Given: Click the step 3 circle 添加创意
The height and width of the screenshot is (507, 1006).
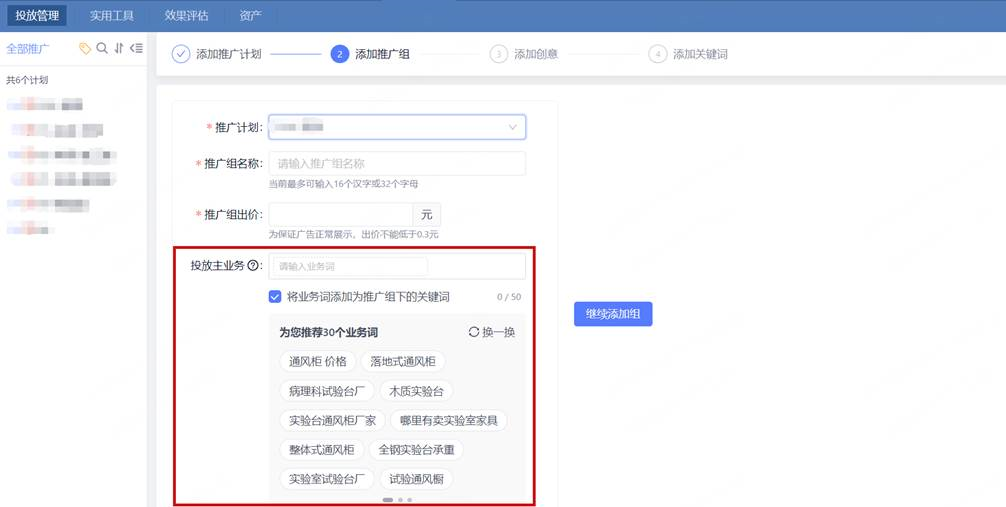Looking at the screenshot, I should tap(499, 54).
